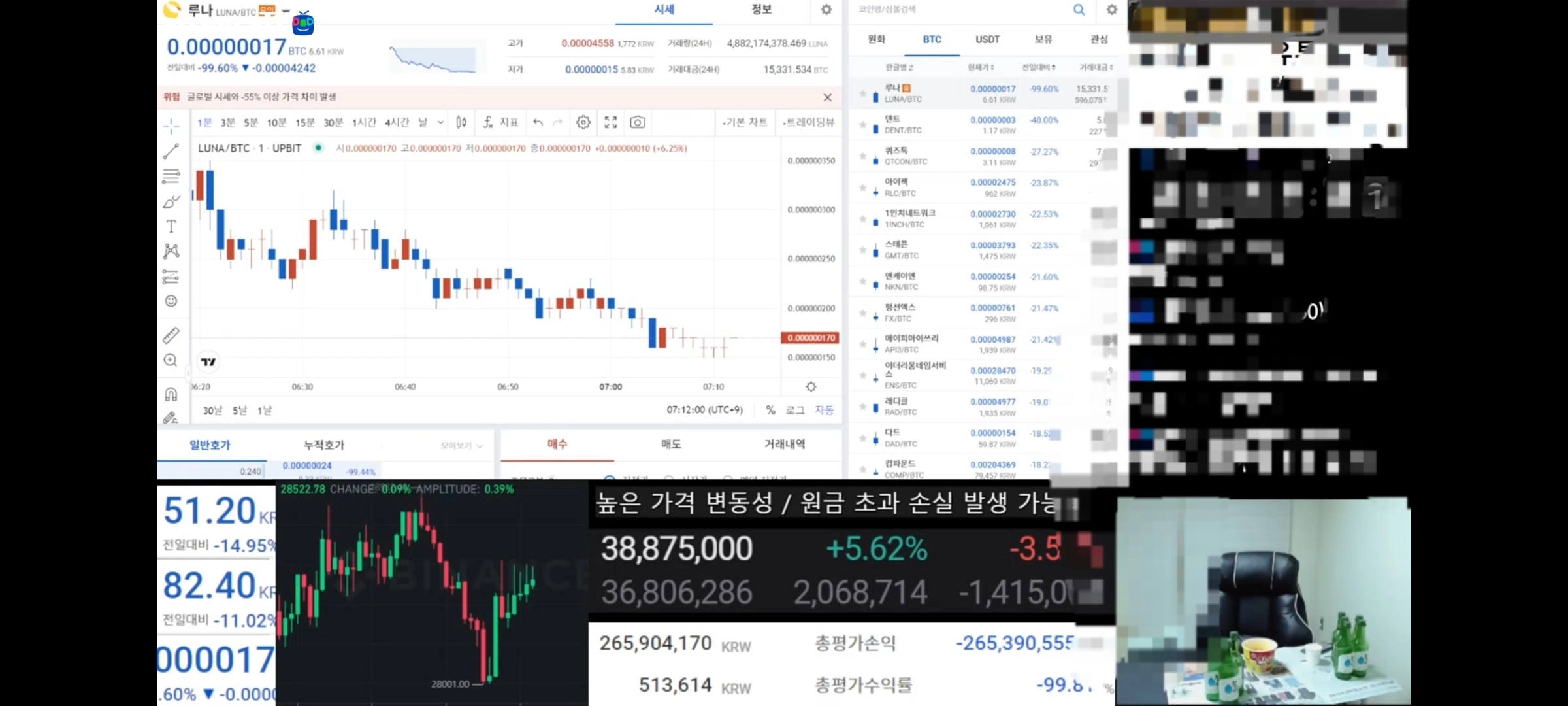Click the 코인명/심볼검색 search field
The image size is (1568, 706).
pos(960,10)
